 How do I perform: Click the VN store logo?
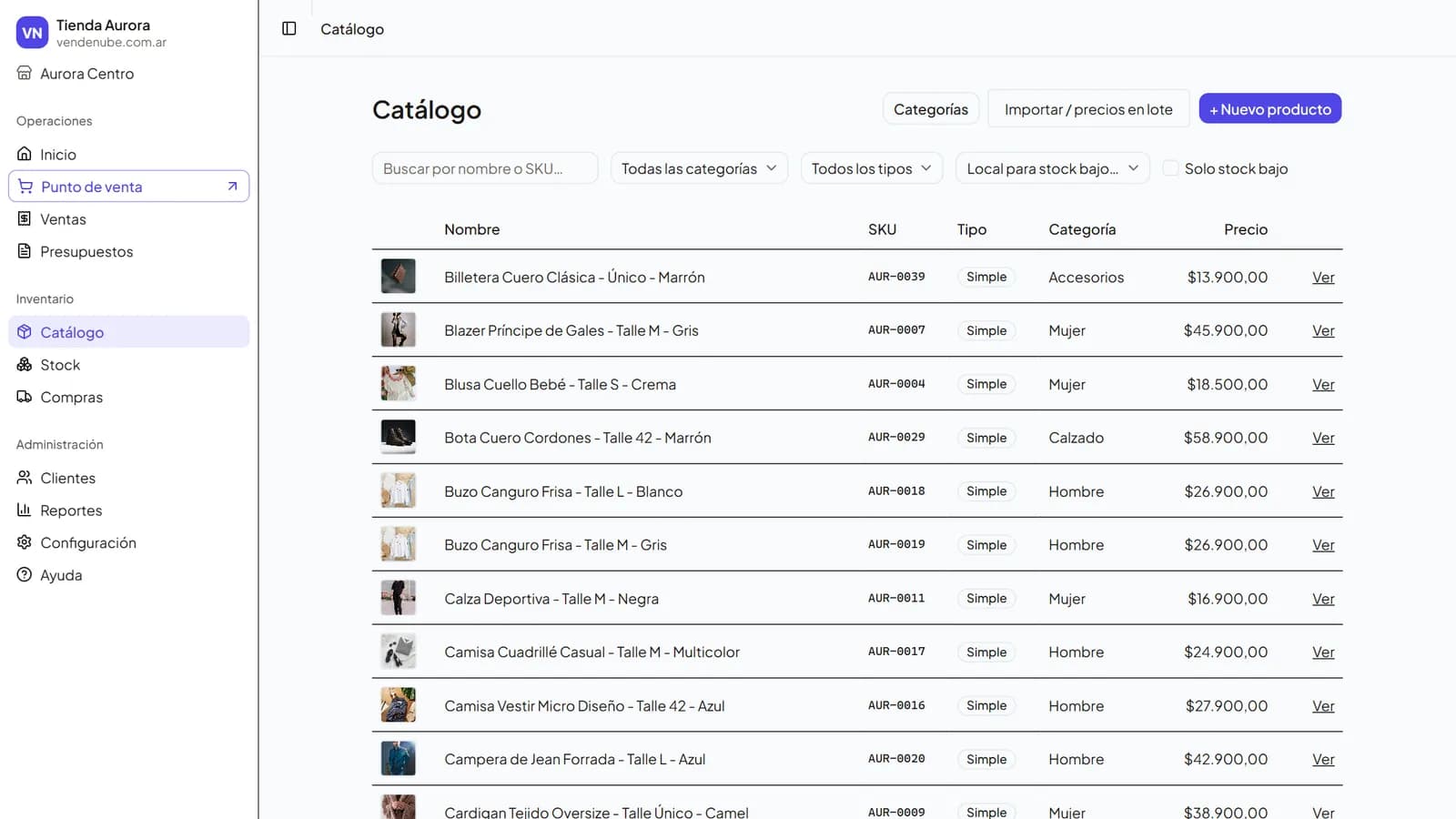(32, 33)
